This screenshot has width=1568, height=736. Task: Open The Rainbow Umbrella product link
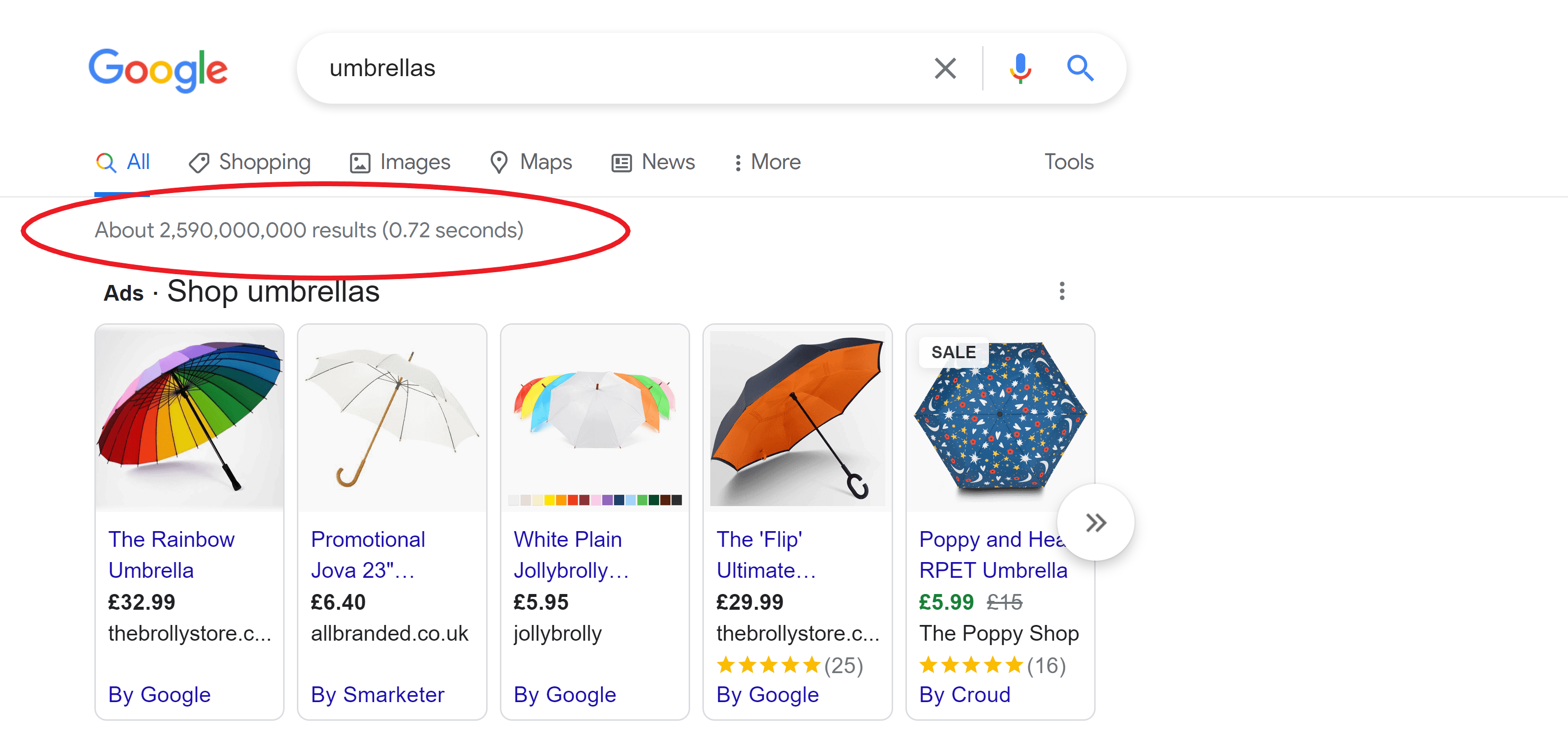click(171, 555)
